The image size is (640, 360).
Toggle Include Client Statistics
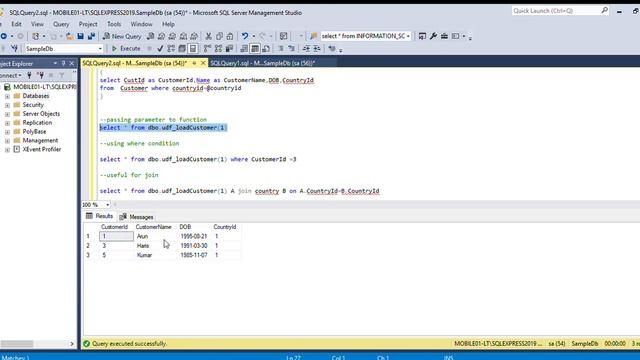[229, 49]
